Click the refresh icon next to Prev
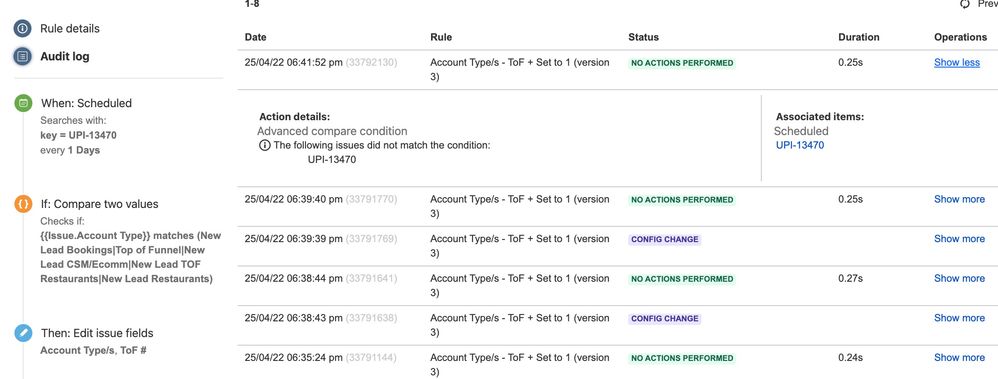 [x=965, y=4]
